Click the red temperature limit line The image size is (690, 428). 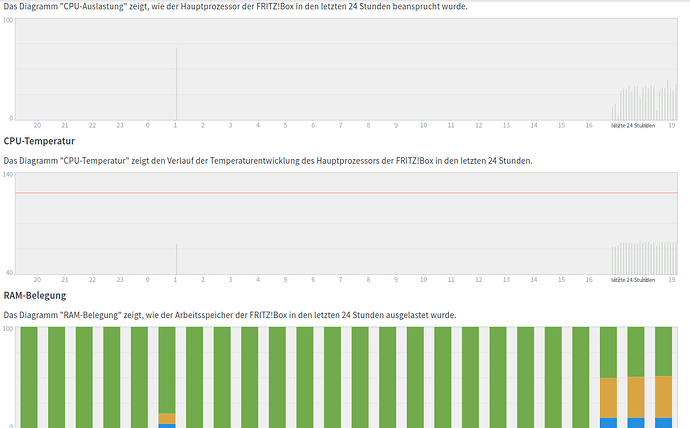(x=346, y=193)
